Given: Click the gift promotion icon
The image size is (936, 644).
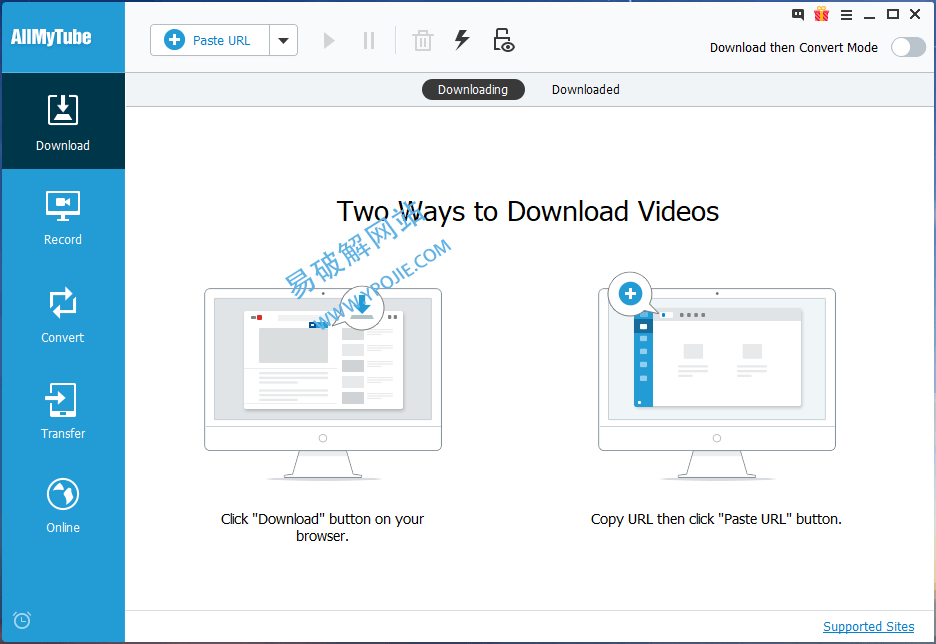Looking at the screenshot, I should click(x=821, y=14).
